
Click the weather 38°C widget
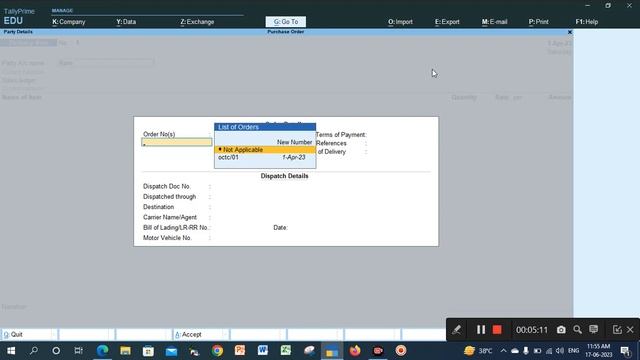coord(478,351)
